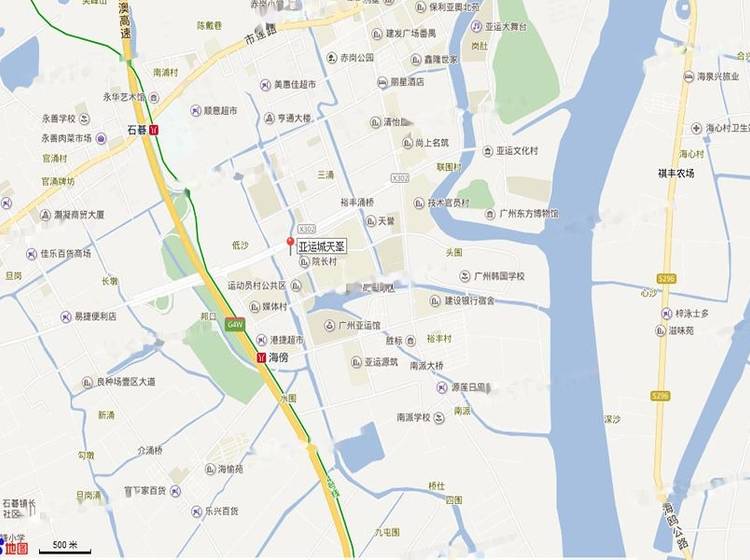Click the 广州东方博物馆 museum icon
Screen dimensions: 750x560
pyautogui.click(x=490, y=214)
